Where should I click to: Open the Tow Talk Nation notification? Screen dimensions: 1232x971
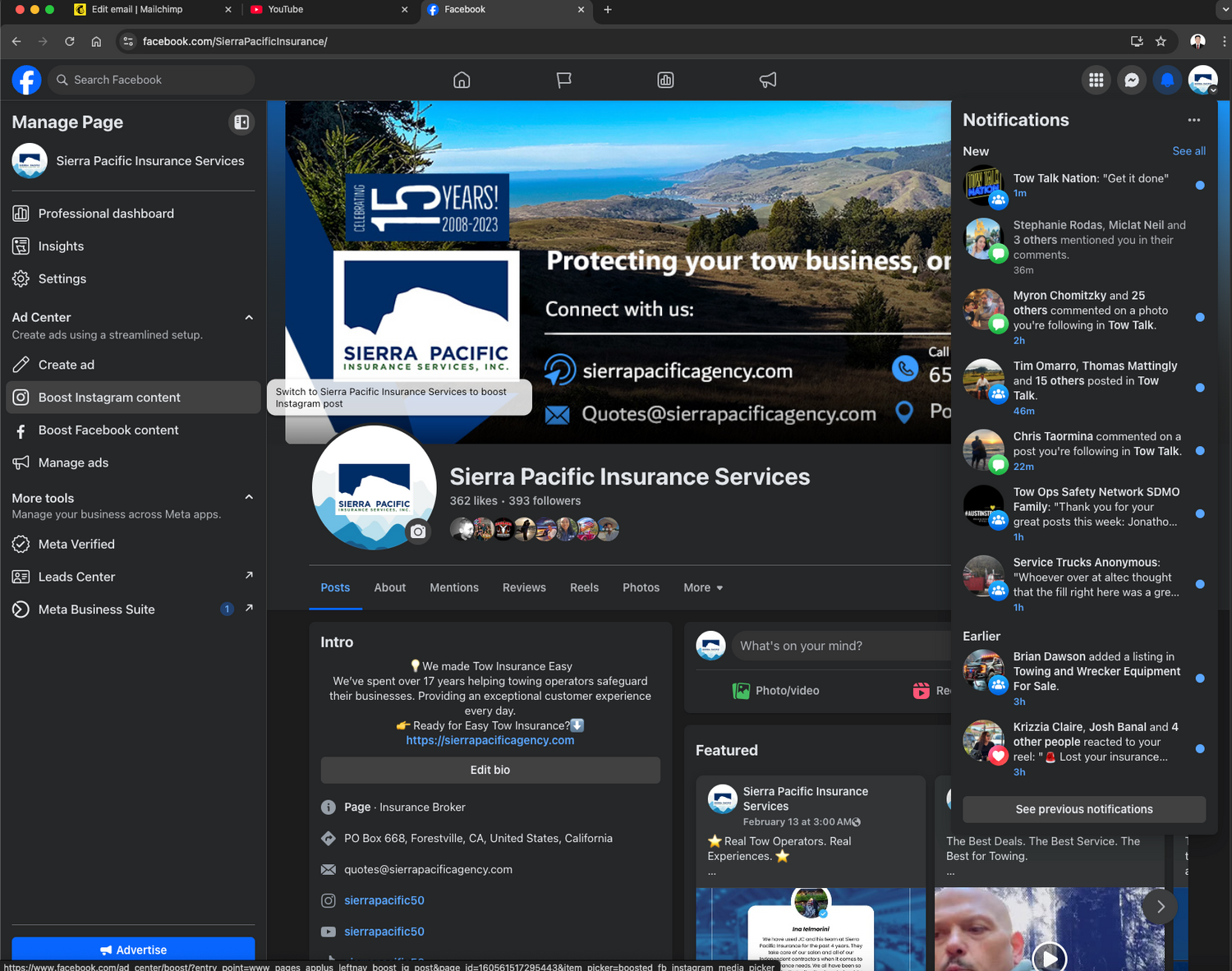tap(1084, 186)
